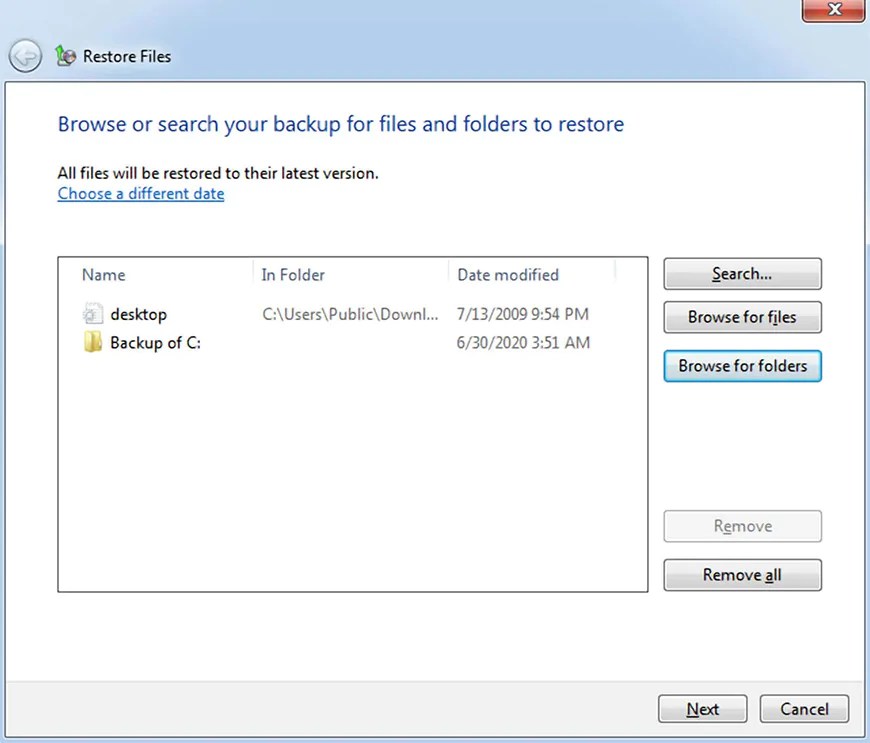Advance with the Next button
Screen dimensions: 870x743
point(702,708)
